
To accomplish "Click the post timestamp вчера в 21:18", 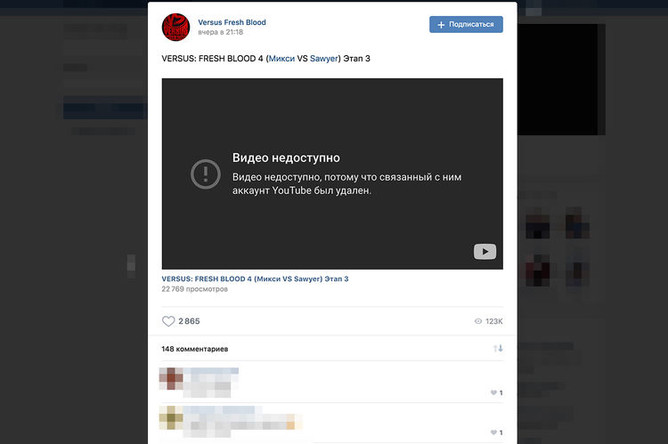I will [x=220, y=32].
